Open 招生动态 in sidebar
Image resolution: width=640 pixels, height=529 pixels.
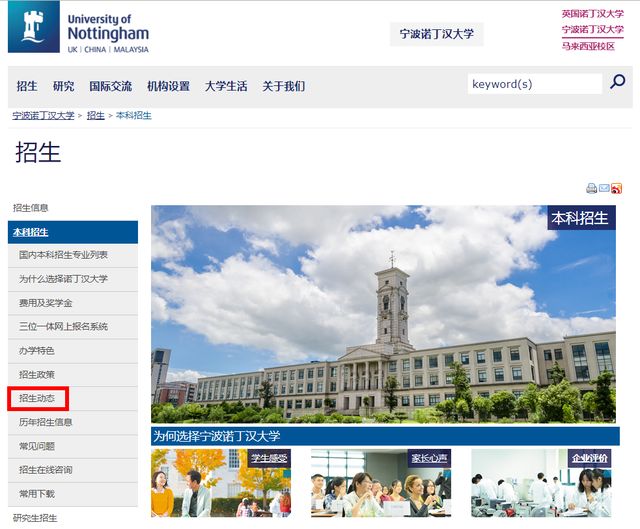tap(73, 398)
